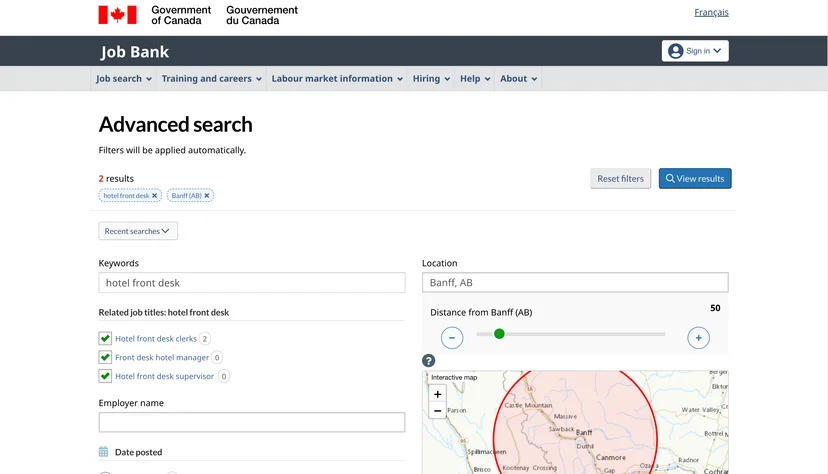
Task: Open the Front desk hotel manager link
Action: 162,357
